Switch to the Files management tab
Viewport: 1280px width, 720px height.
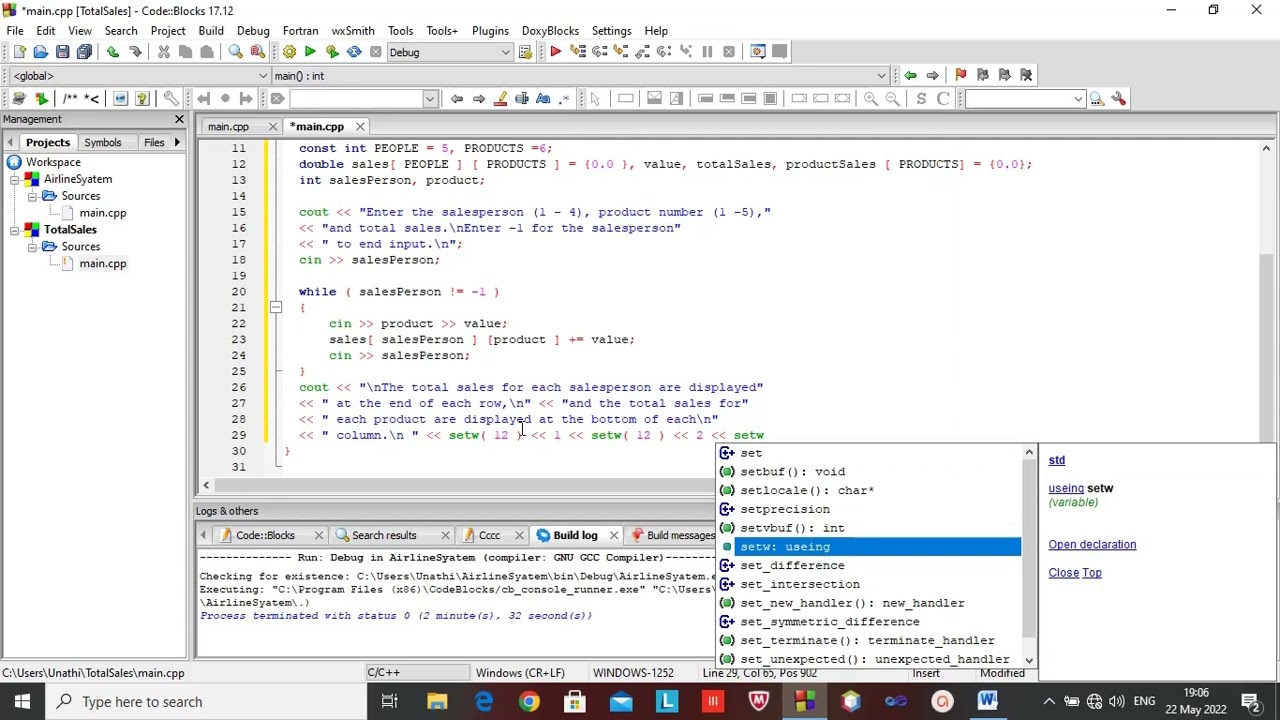click(x=154, y=143)
